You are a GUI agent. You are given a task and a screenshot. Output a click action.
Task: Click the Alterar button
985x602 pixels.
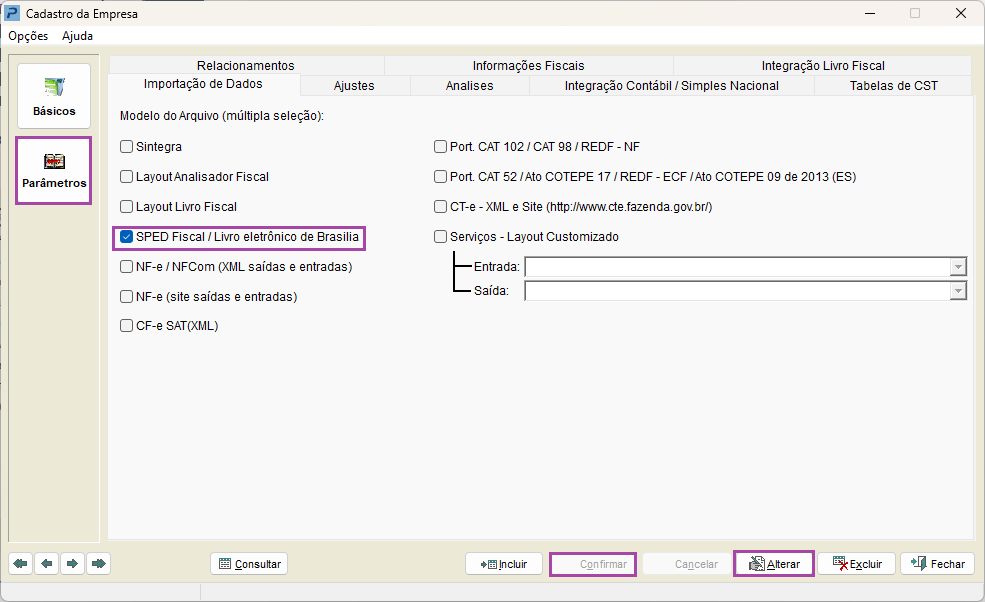click(x=773, y=564)
